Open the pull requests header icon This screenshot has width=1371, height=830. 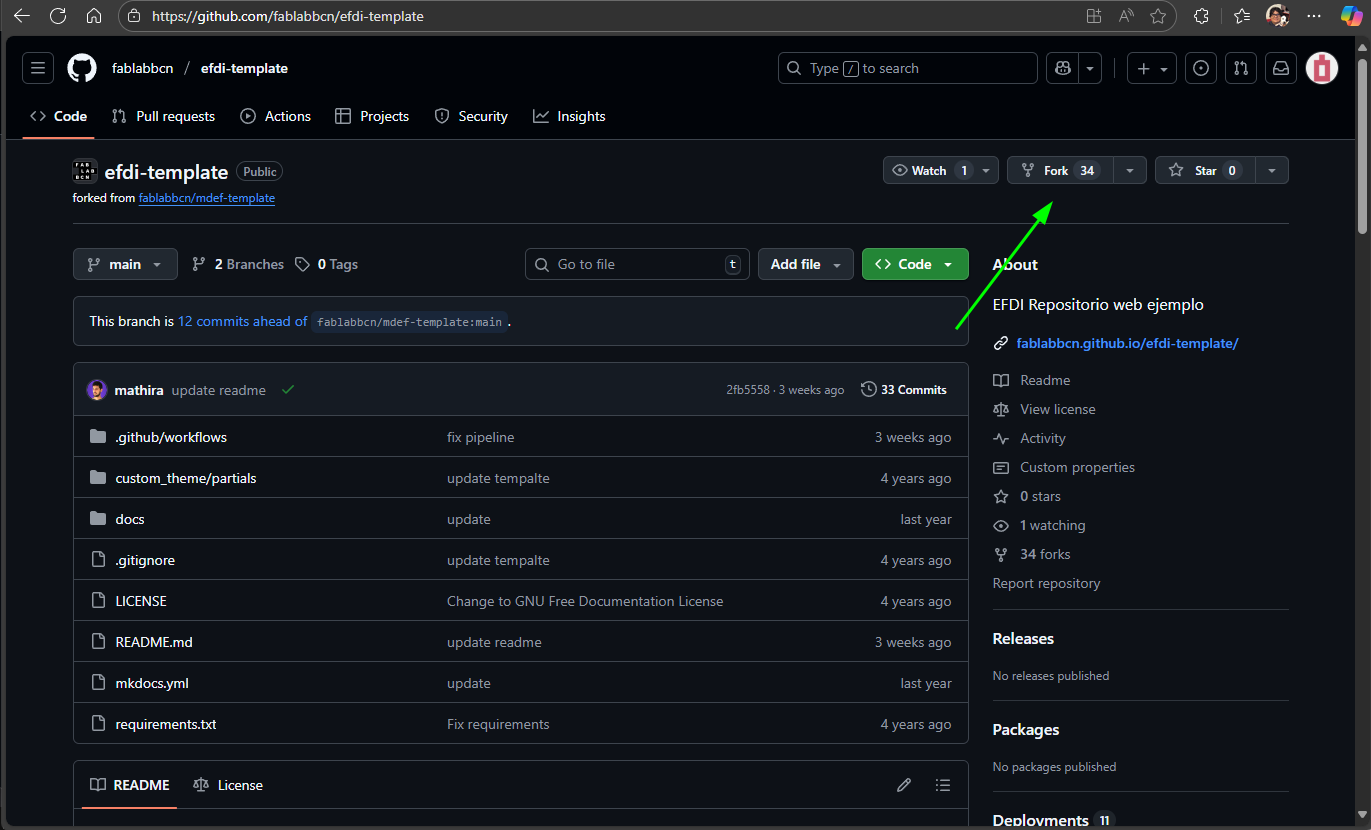(x=1241, y=68)
